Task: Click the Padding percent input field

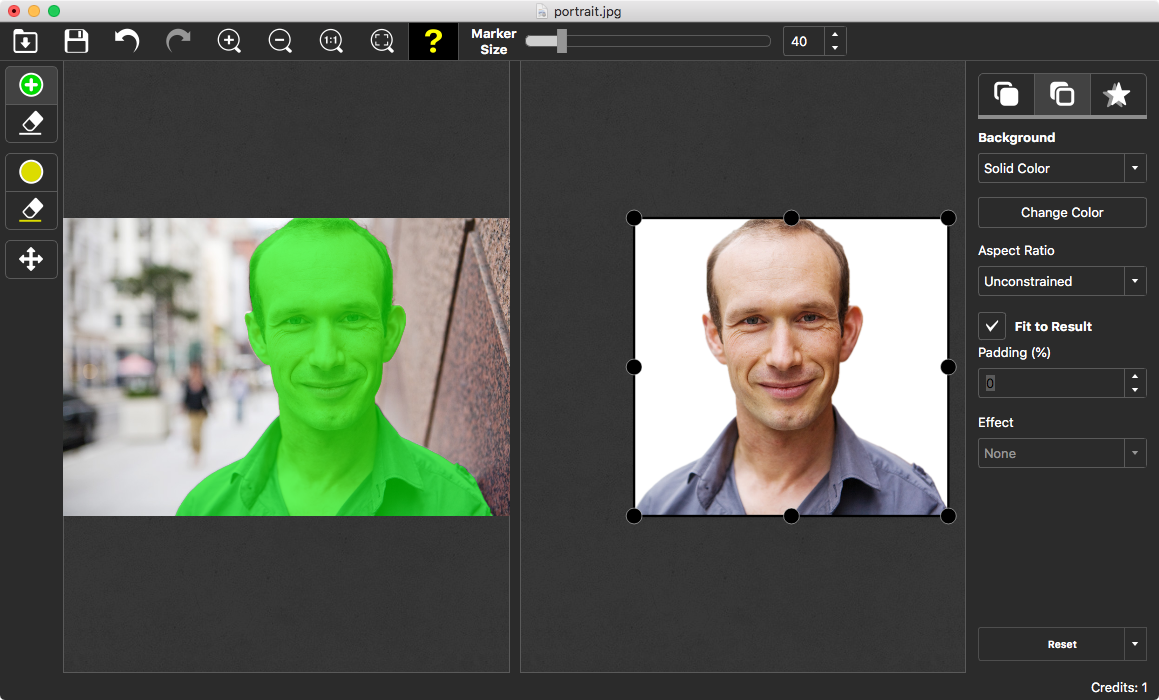Action: (1050, 383)
